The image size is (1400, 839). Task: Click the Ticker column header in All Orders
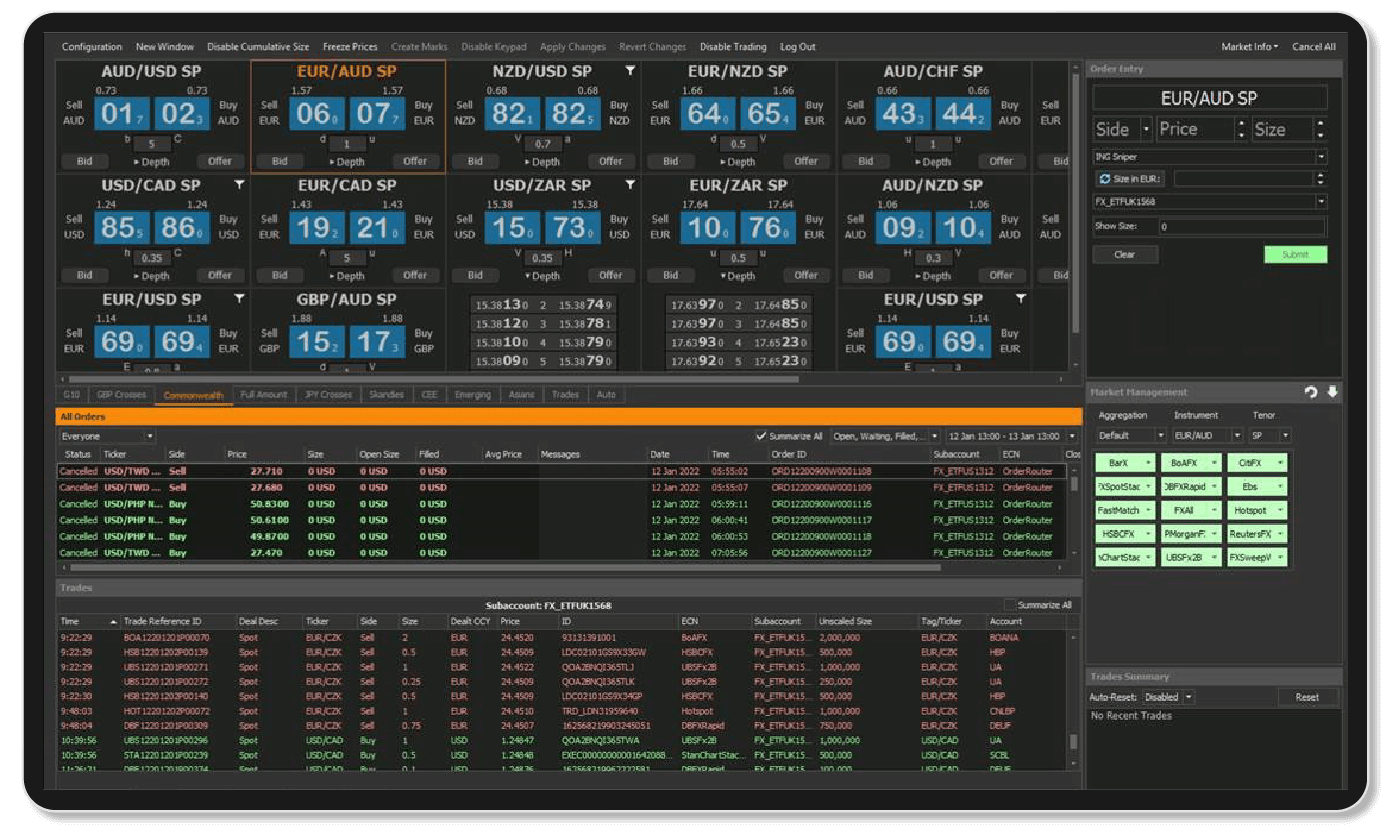[x=132, y=454]
